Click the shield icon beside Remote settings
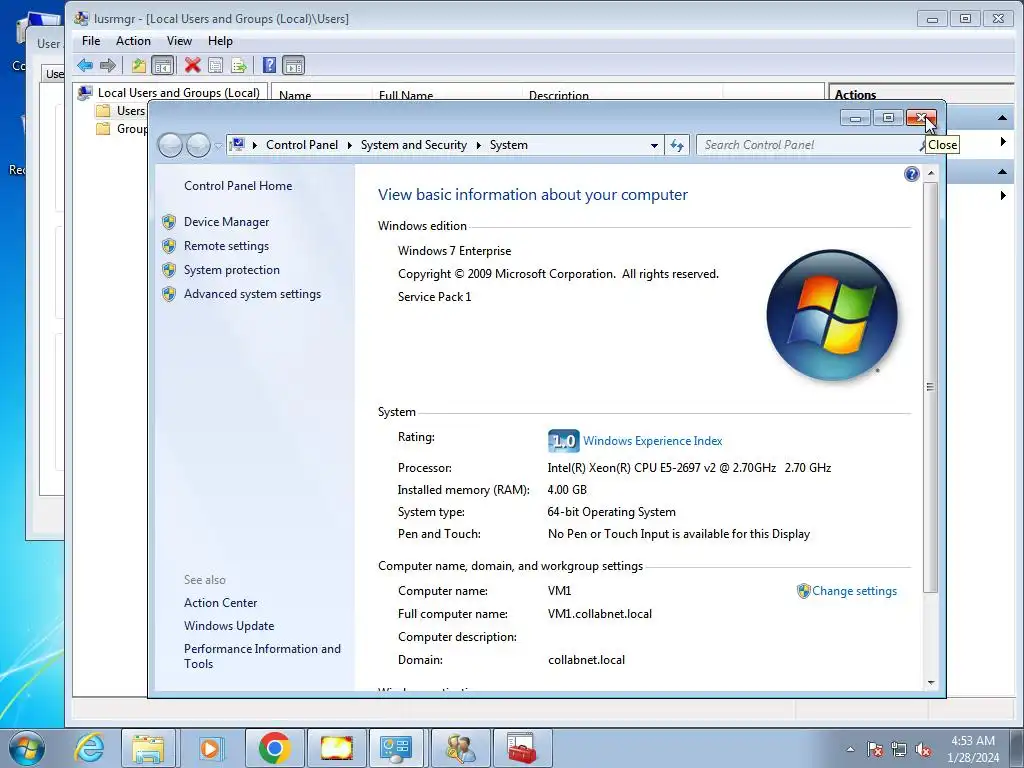Image resolution: width=1024 pixels, height=768 pixels. 169,246
